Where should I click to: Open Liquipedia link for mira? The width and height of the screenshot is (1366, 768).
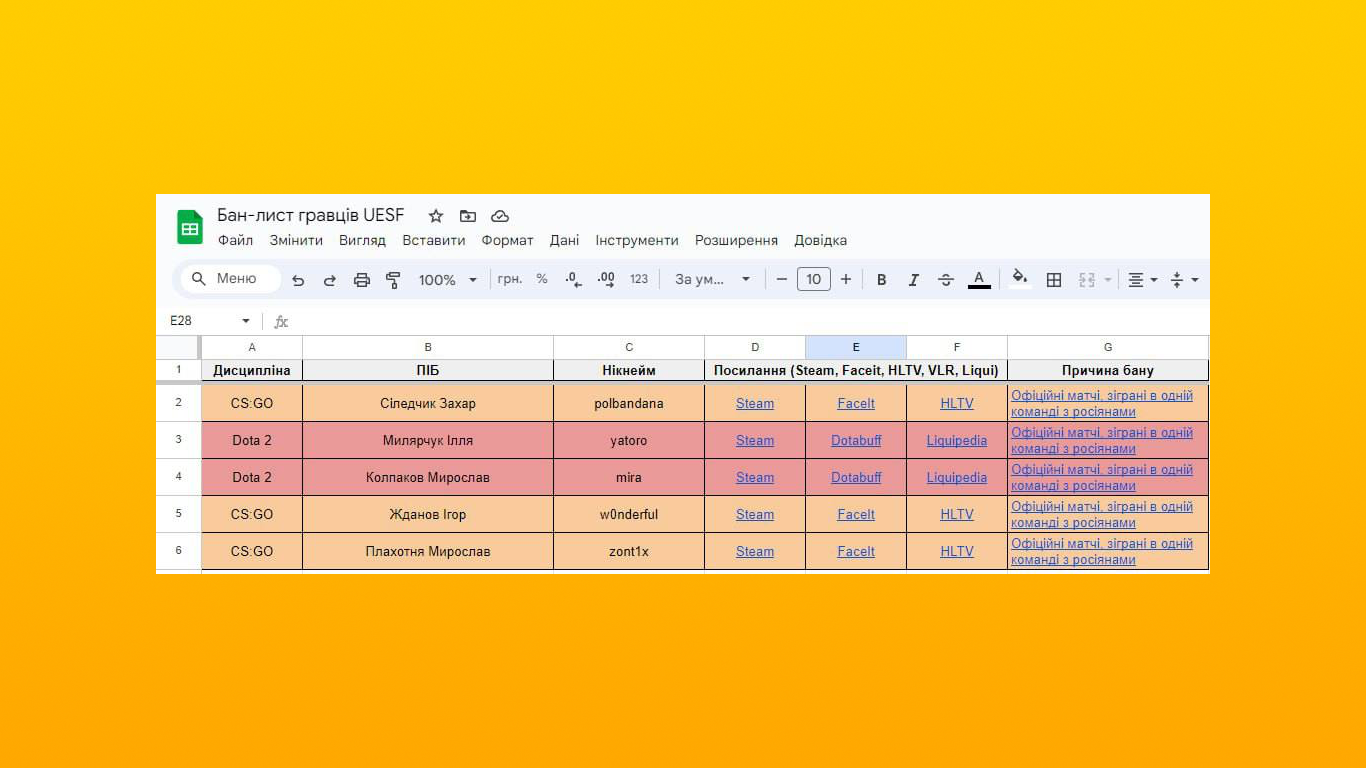[957, 478]
